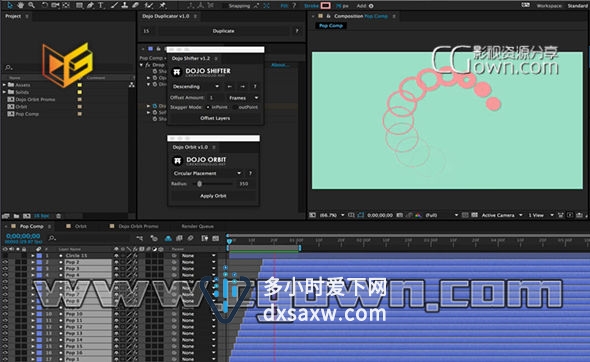Click the right arrow in Dojo Shifter

coord(242,87)
